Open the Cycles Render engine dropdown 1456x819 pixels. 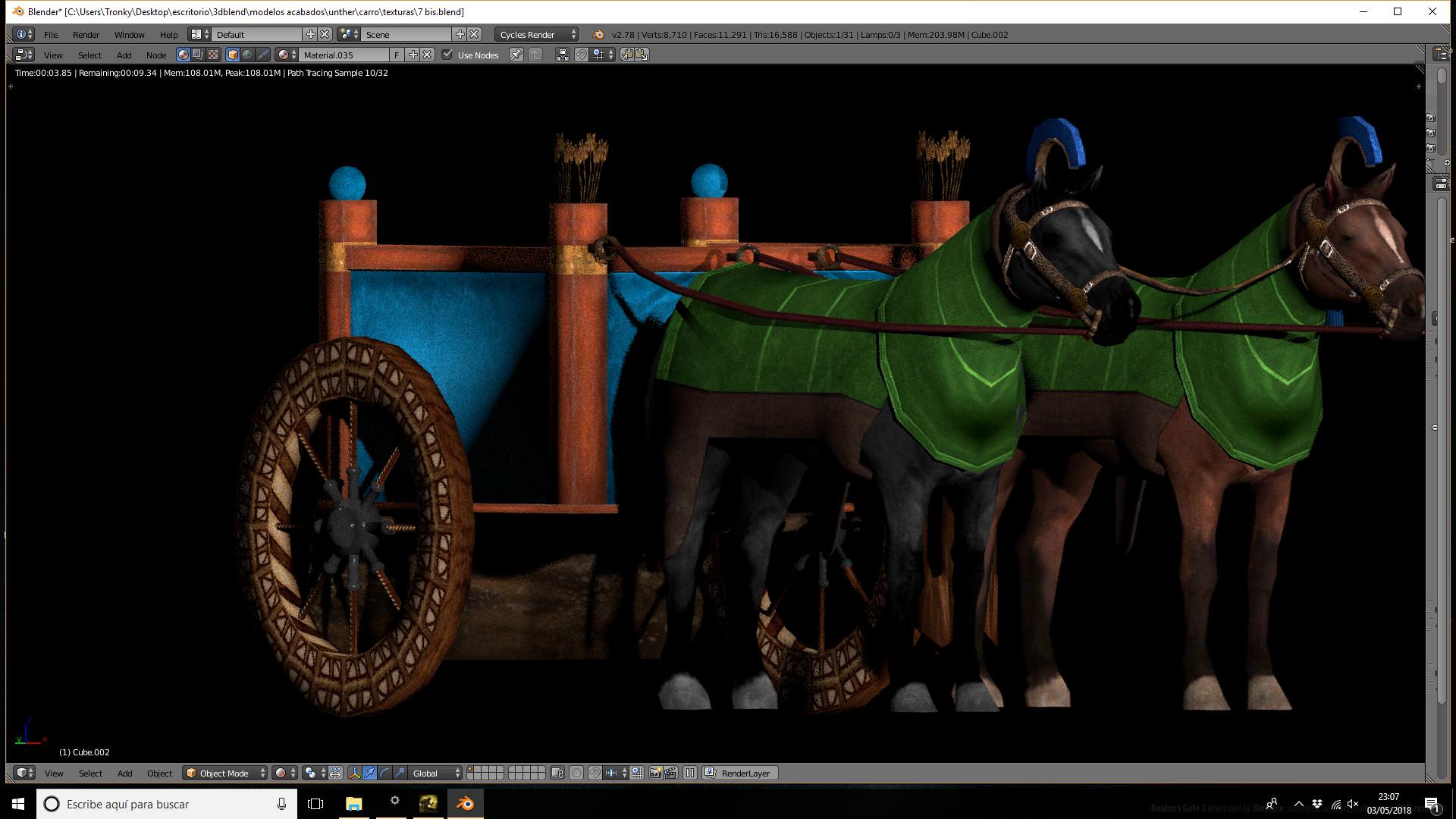pyautogui.click(x=537, y=34)
